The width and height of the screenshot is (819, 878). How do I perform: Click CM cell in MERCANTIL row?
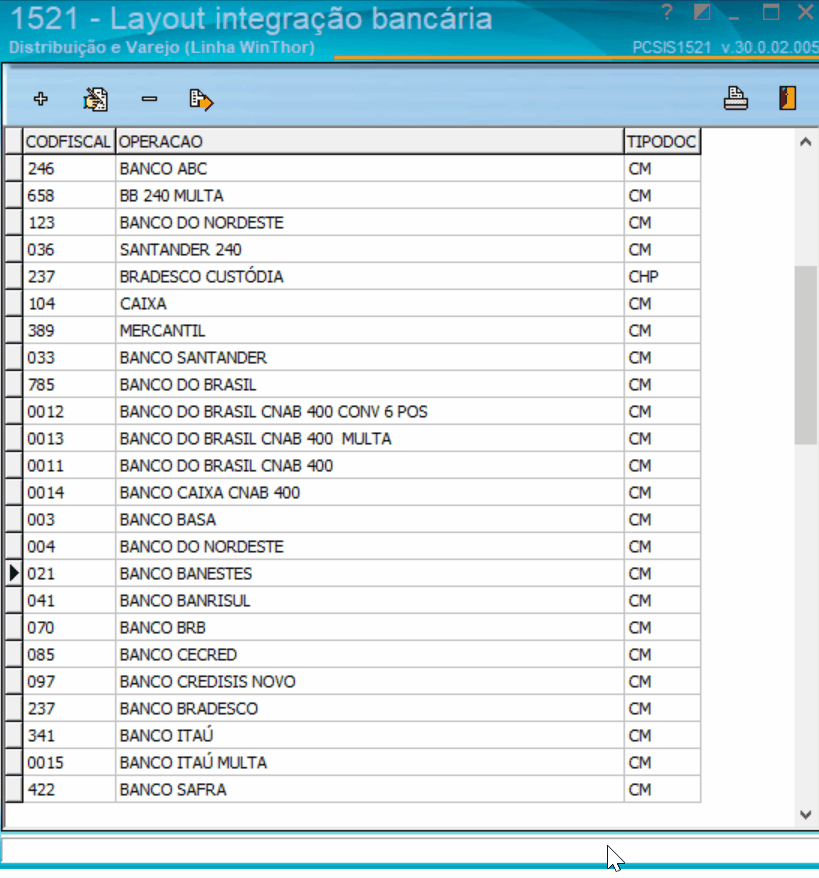point(662,330)
